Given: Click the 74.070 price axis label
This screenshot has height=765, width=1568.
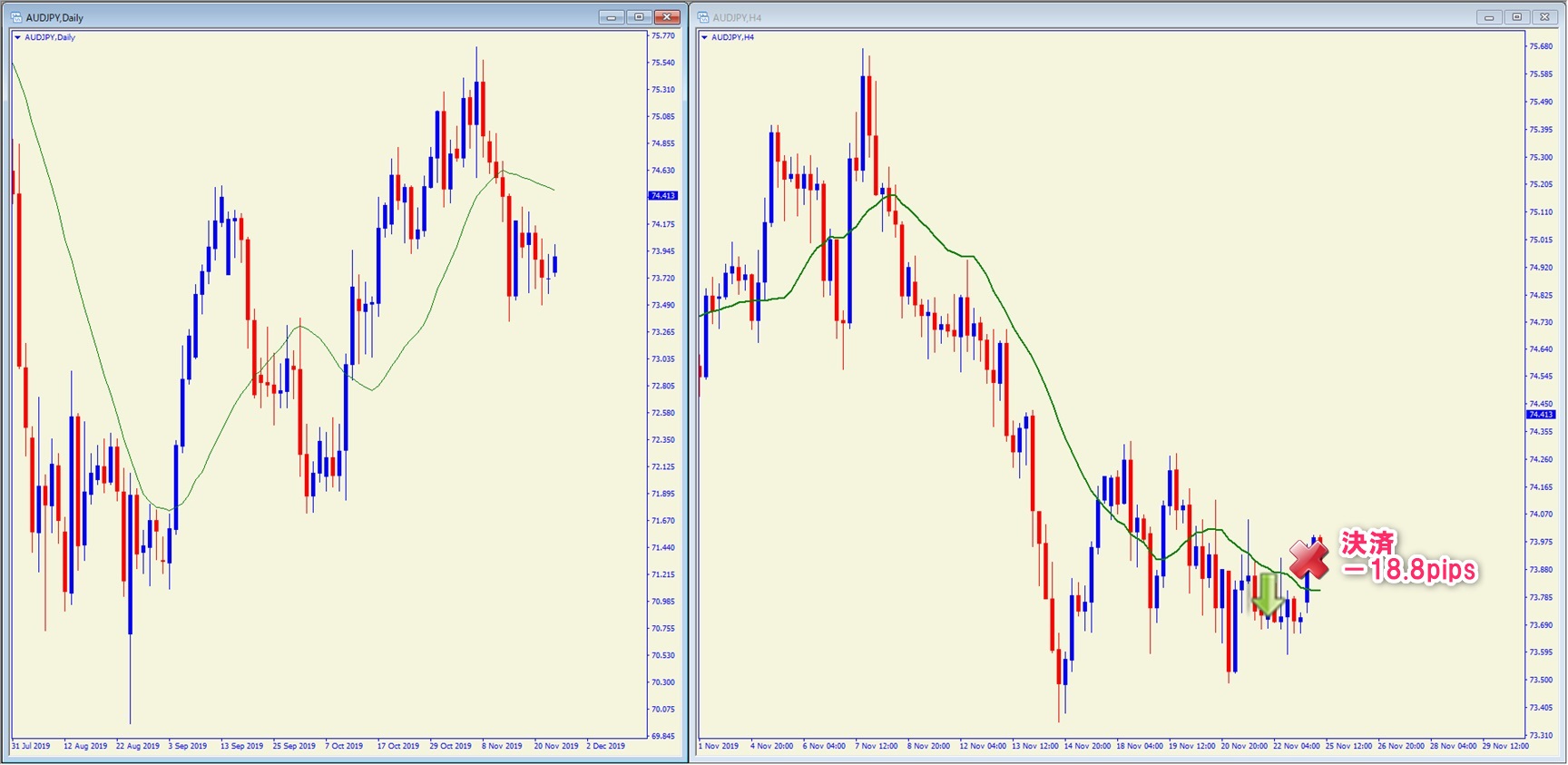Looking at the screenshot, I should coord(1541,515).
